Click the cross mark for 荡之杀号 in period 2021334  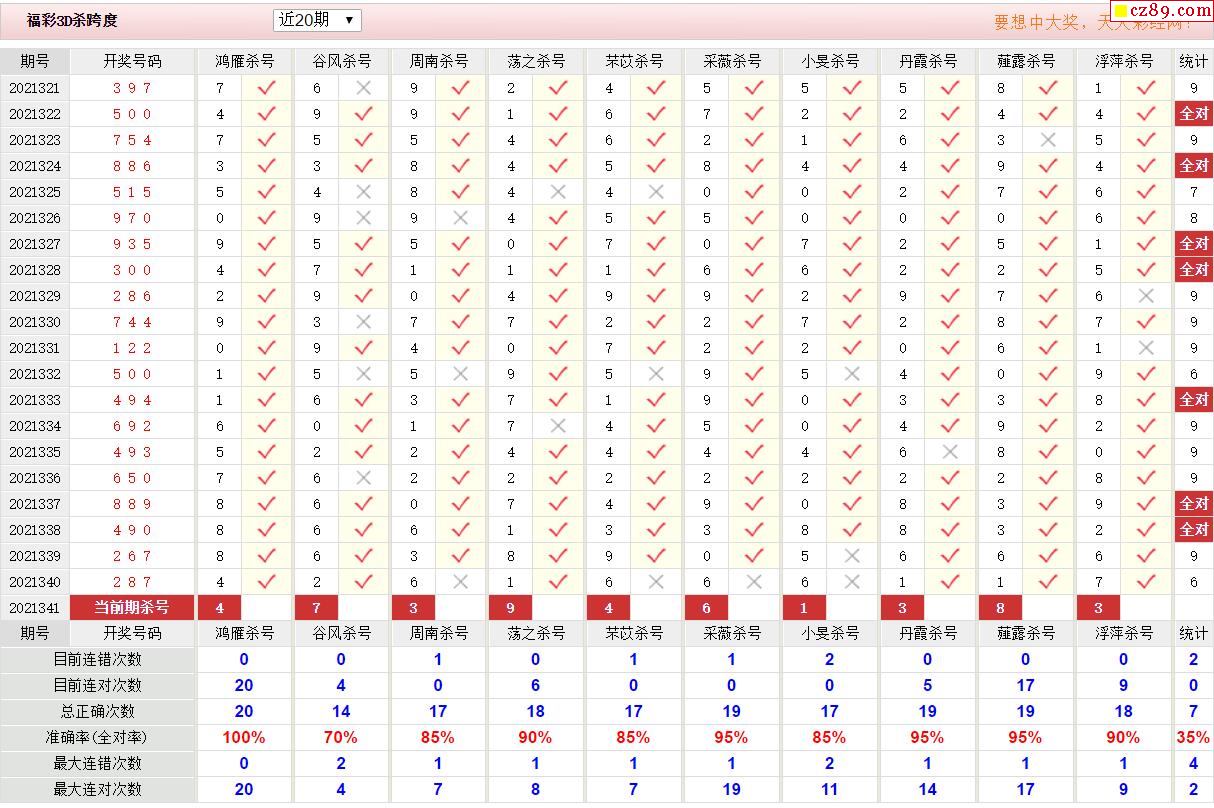[558, 426]
